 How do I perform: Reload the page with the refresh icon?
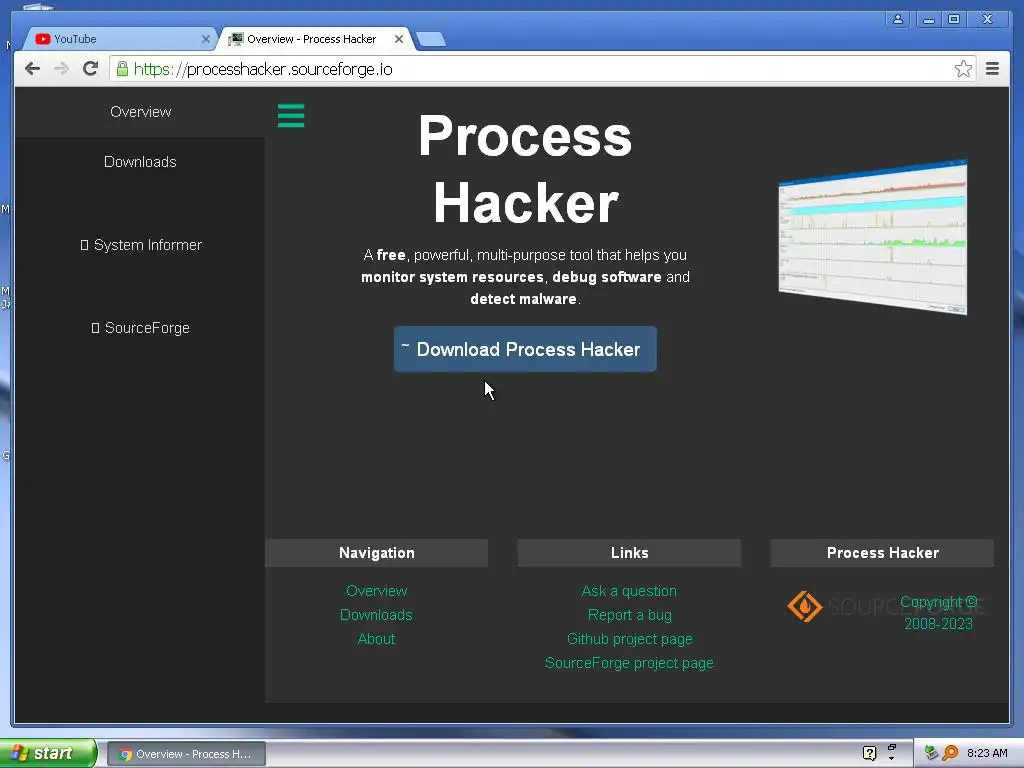[x=90, y=69]
